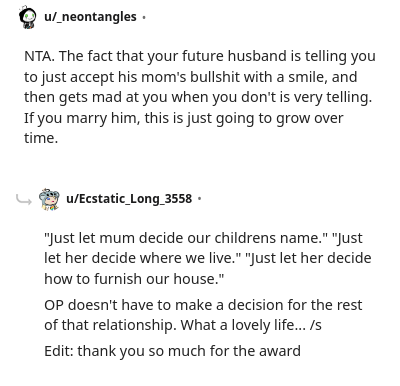Click the "Edit: thank you so much for the award" line
This screenshot has height=386, width=400.
coord(172,351)
